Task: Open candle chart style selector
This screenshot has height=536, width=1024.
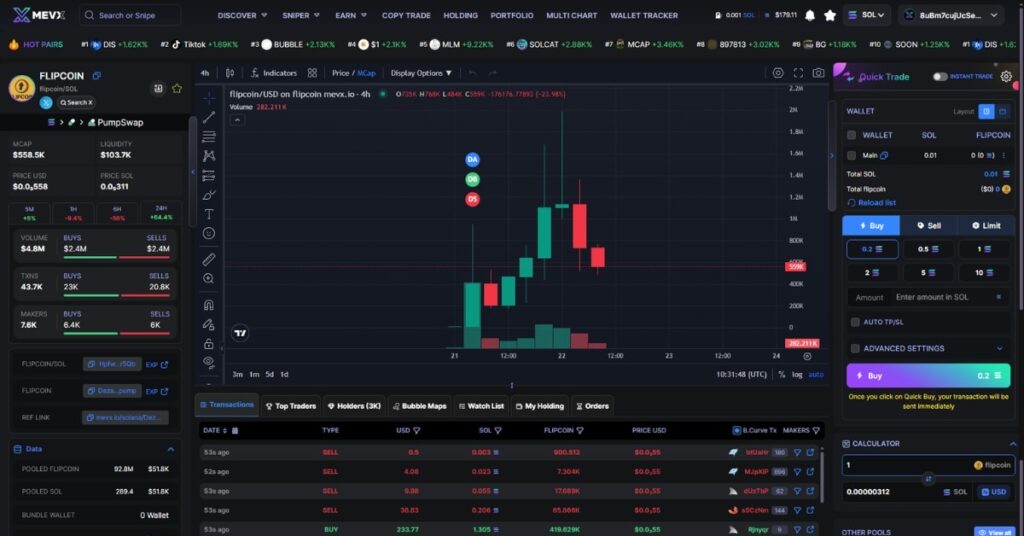Action: pos(230,73)
